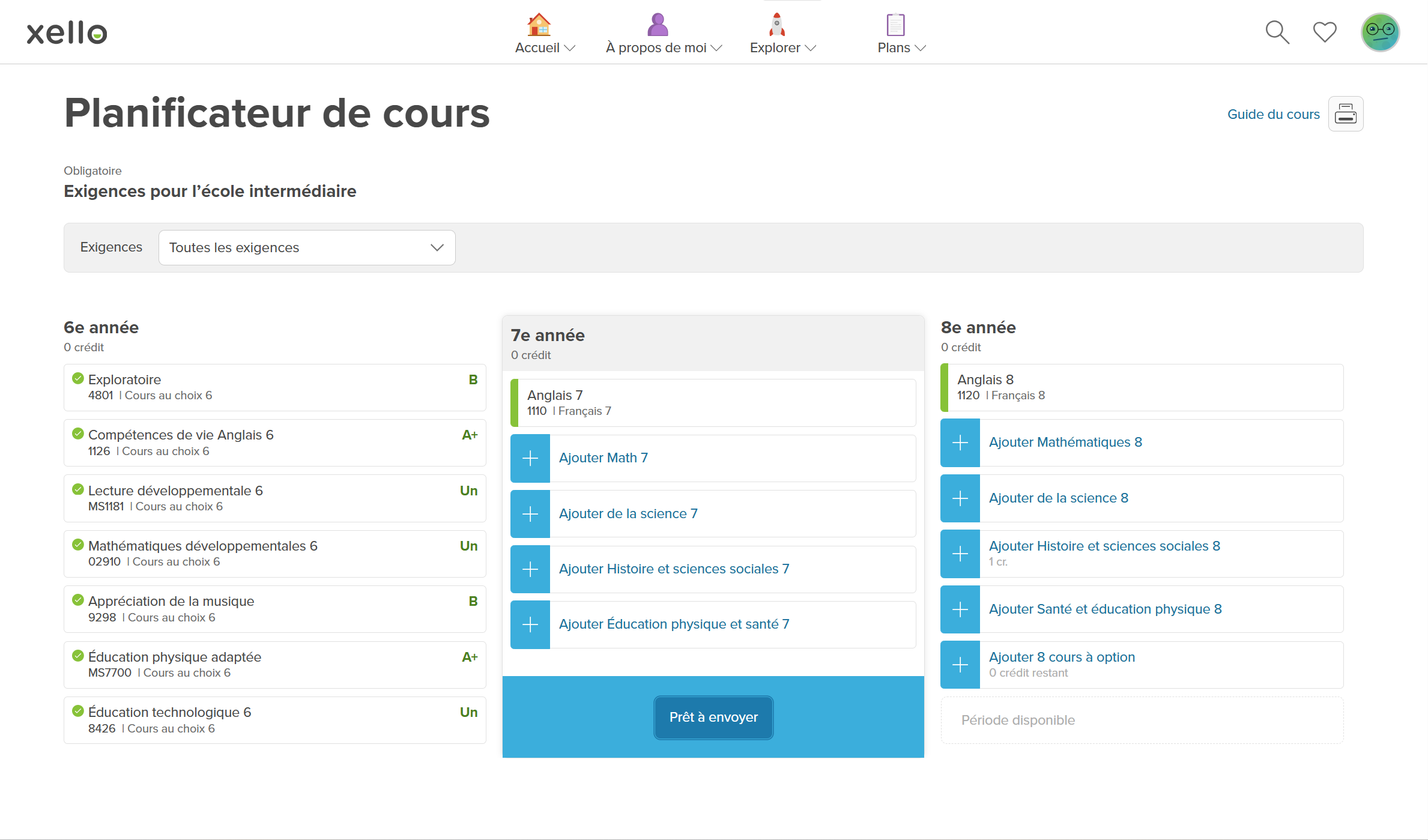The height and width of the screenshot is (840, 1428).
Task: Click checkmark next to Éducation technologique 6
Action: (x=77, y=711)
